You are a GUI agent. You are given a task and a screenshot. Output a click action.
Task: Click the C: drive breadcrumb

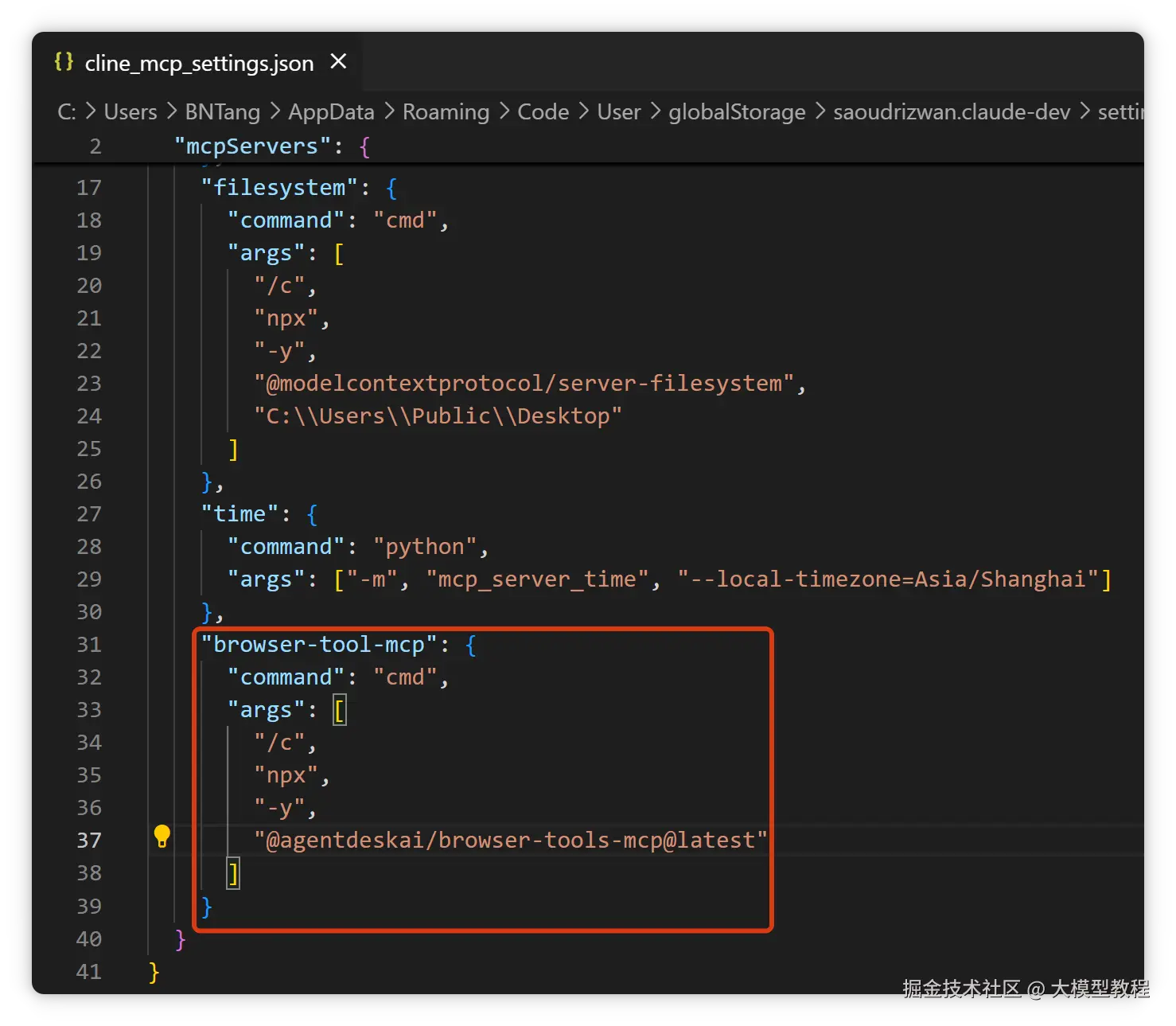pyautogui.click(x=67, y=112)
